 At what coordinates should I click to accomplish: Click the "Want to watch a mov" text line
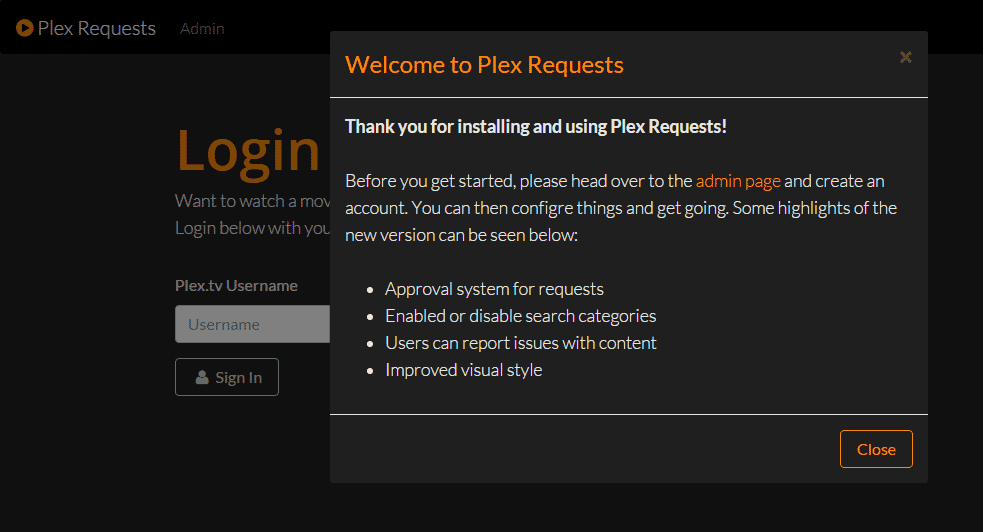(252, 201)
